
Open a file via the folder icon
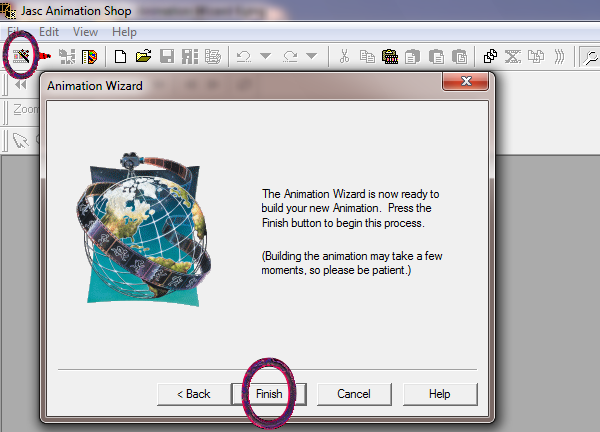click(x=143, y=57)
